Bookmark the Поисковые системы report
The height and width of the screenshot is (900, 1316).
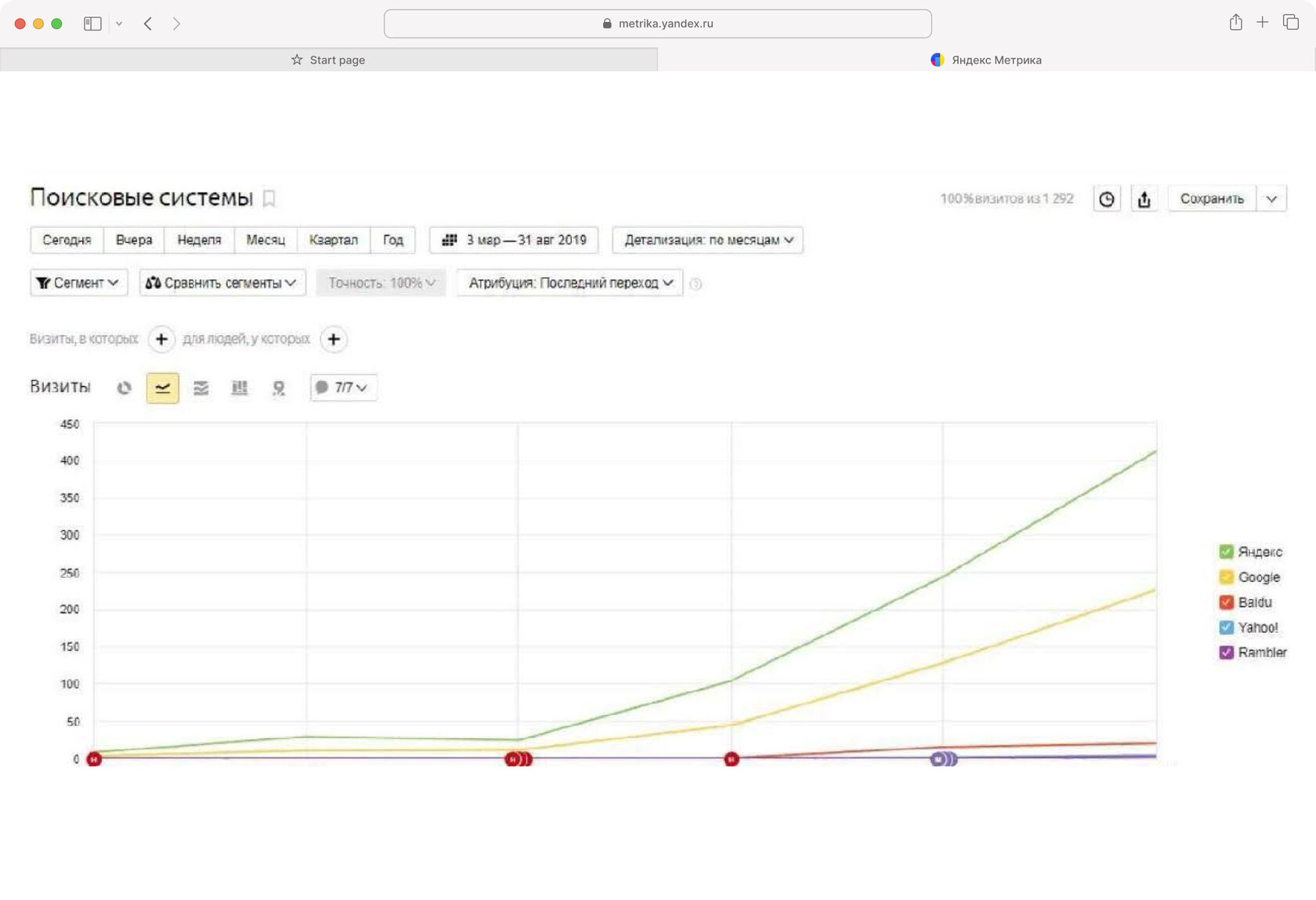[x=269, y=199]
